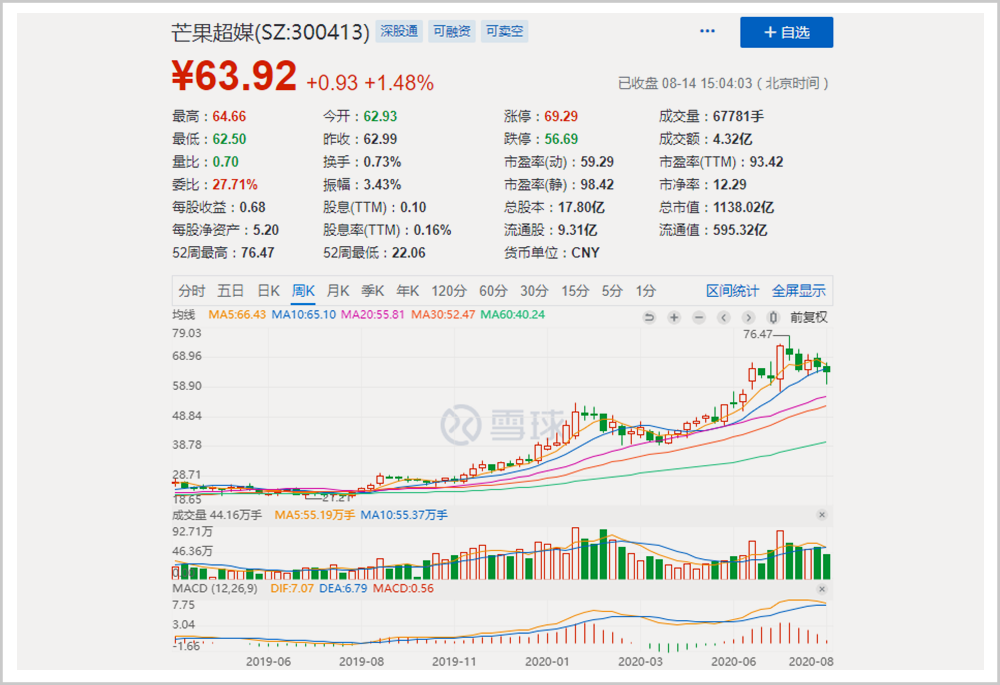
Task: Switch to the 季K tab
Action: [372, 291]
